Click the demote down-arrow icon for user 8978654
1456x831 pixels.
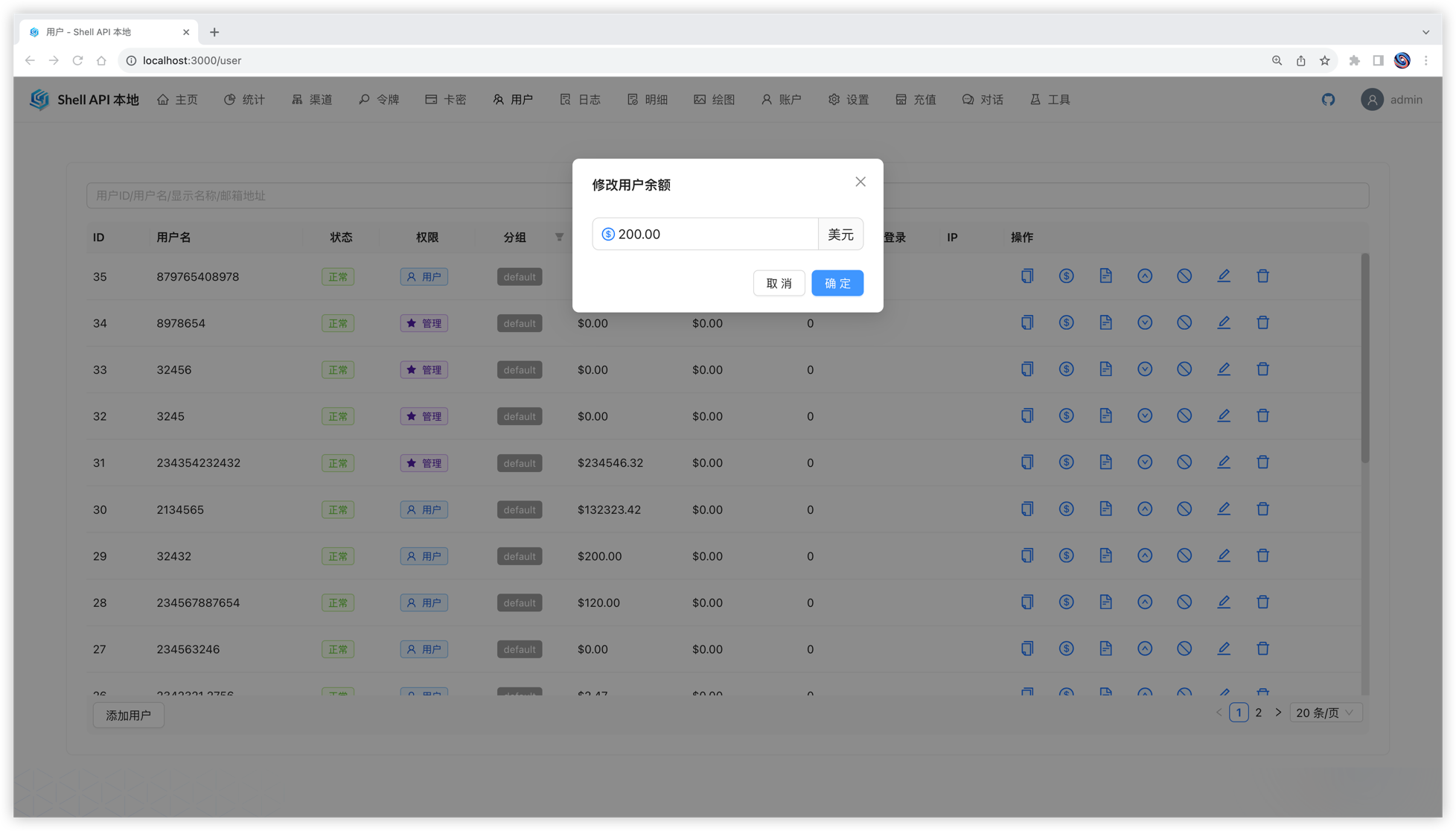(x=1145, y=322)
